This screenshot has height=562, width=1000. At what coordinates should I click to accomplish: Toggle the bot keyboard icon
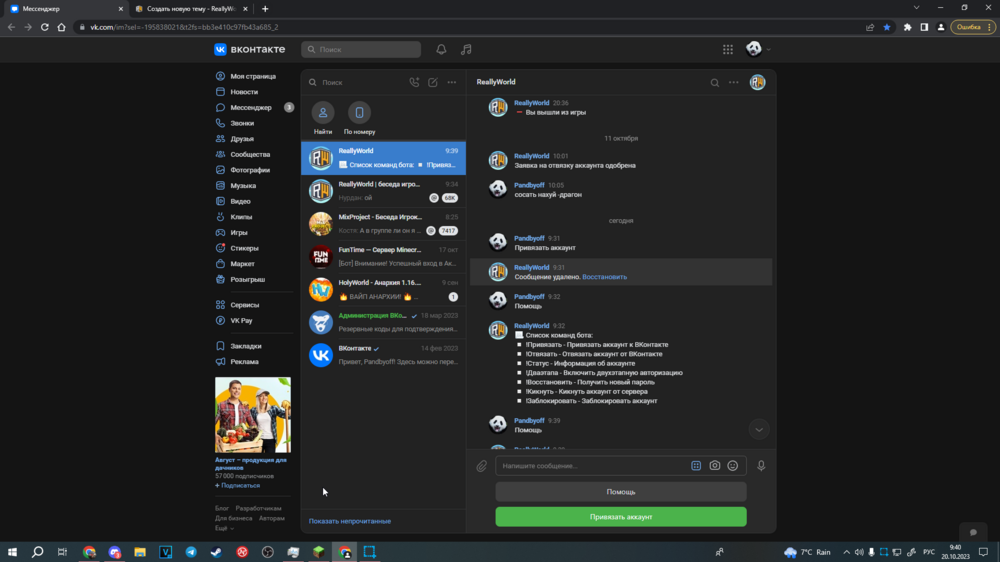click(696, 466)
